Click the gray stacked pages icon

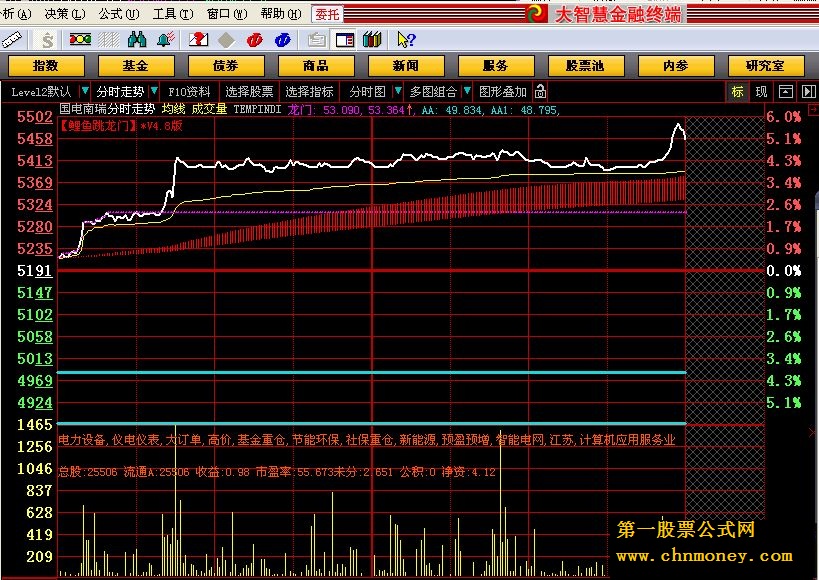pyautogui.click(x=317, y=40)
